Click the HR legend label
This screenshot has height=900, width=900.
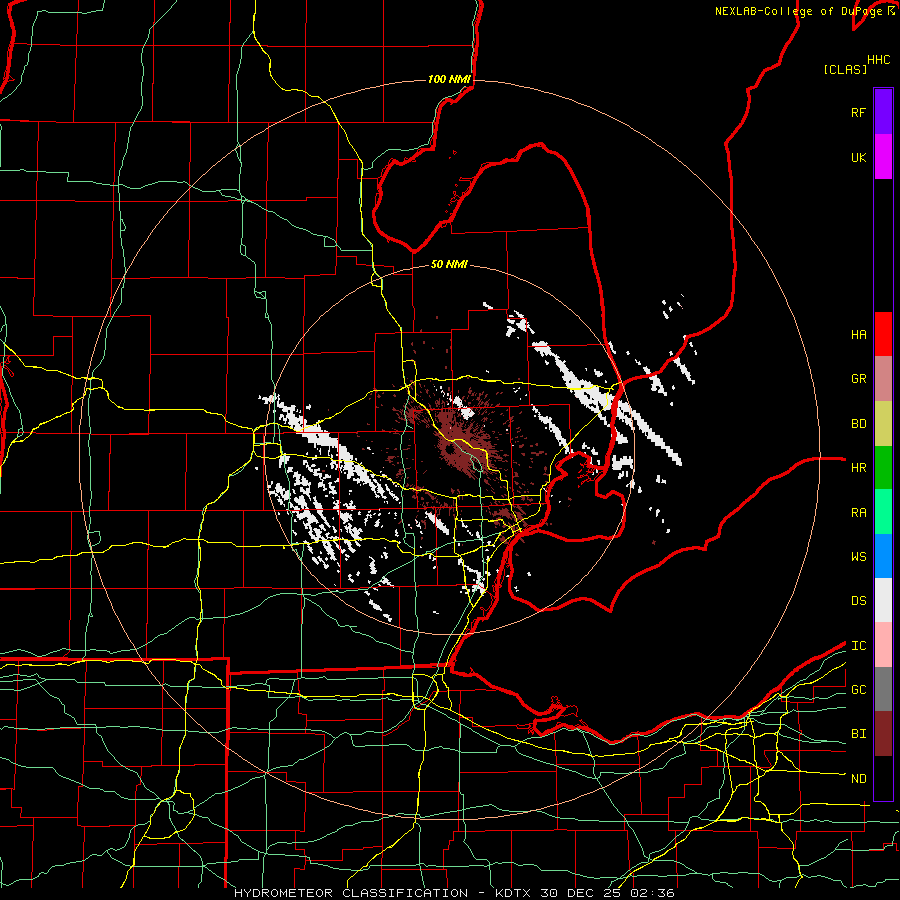tap(858, 467)
